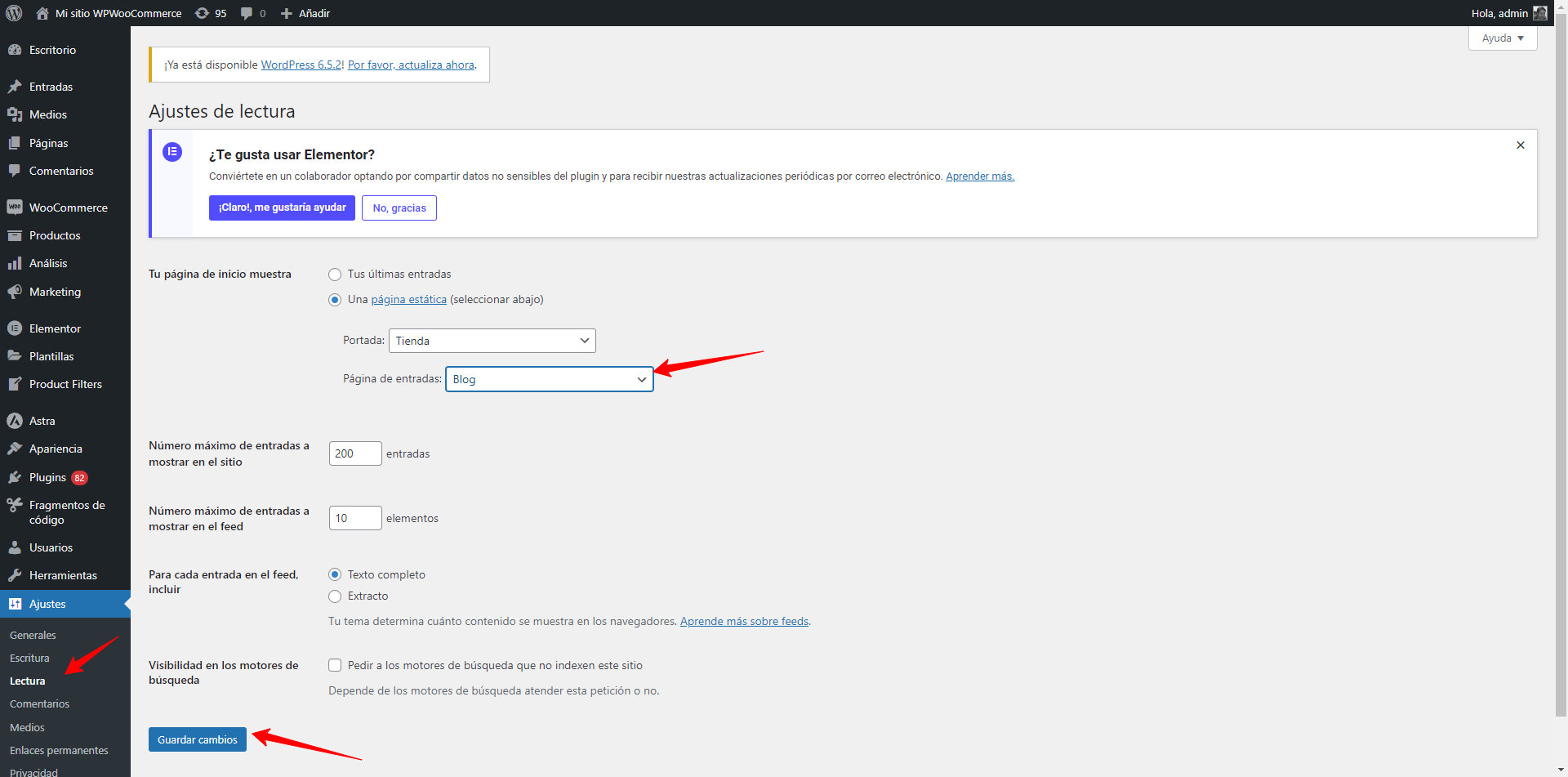
Task: Open the WordPress 6.5.2 link
Action: pos(301,65)
